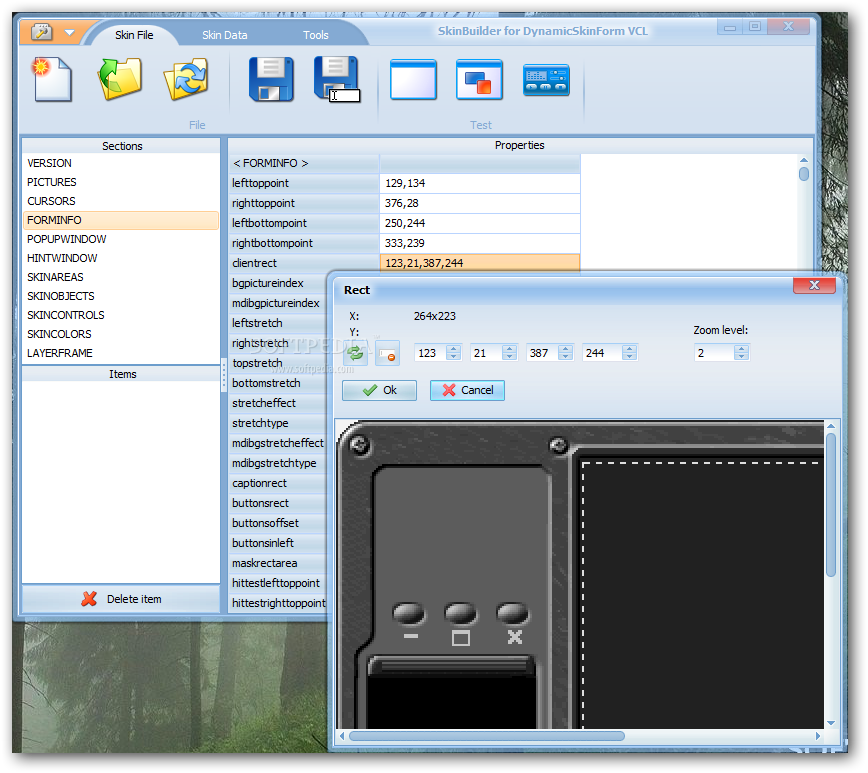Click the Reload skin folder icon
Image resolution: width=868 pixels, height=773 pixels.
[x=187, y=79]
